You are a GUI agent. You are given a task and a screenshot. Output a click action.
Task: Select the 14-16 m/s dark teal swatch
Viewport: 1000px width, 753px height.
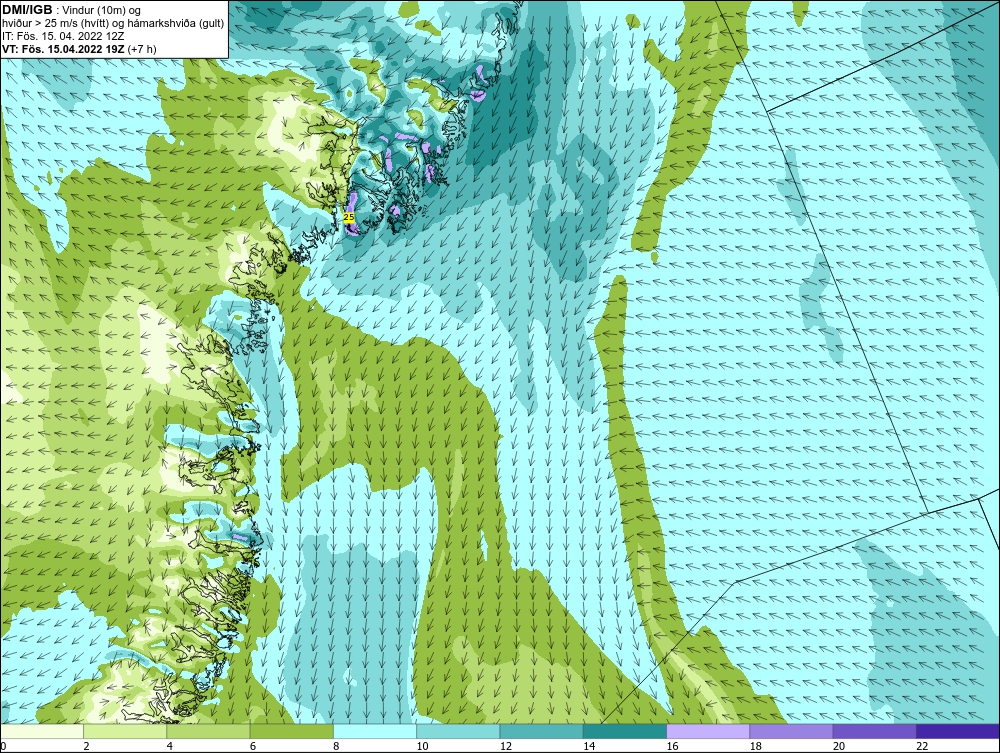coord(624,731)
